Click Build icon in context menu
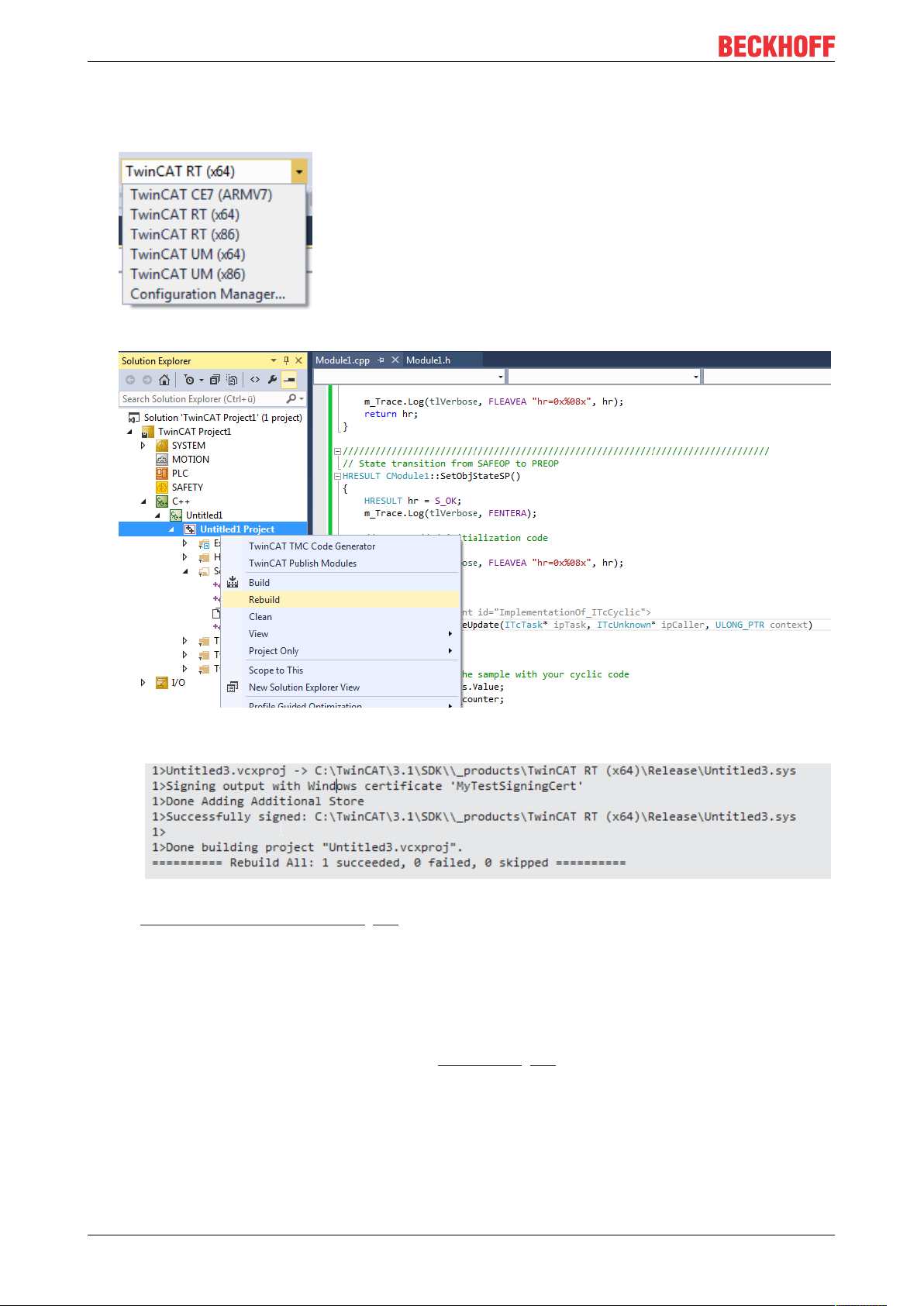This screenshot has height=1306, width=924. coord(233,583)
